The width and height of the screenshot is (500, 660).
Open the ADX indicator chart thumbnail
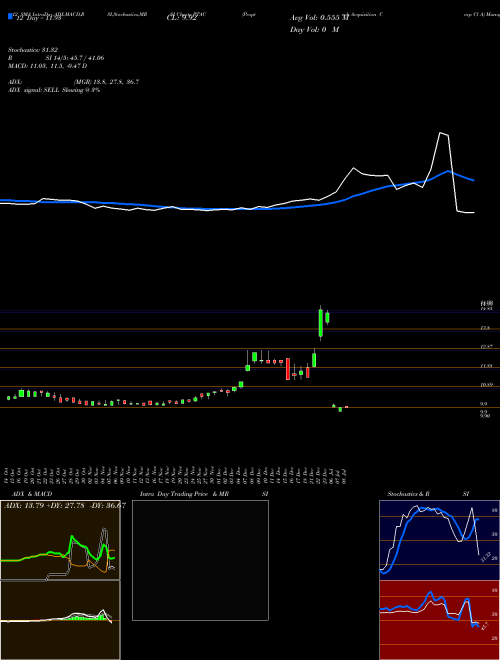[60, 540]
